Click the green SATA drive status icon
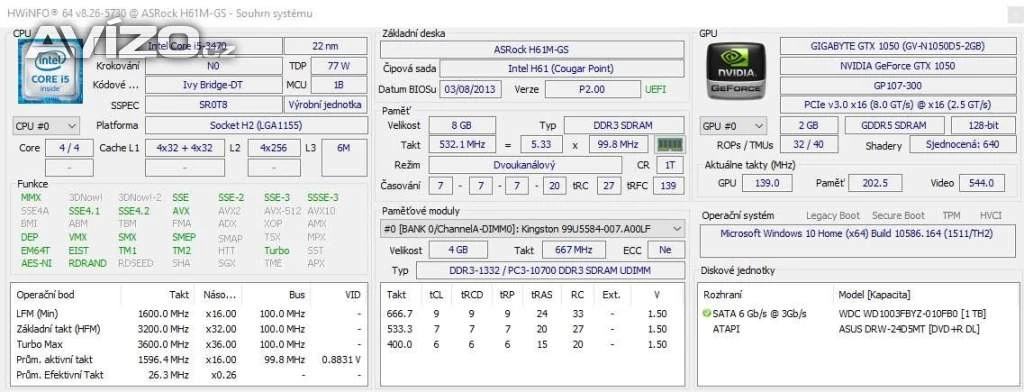The width and height of the screenshot is (1024, 392). [707, 314]
